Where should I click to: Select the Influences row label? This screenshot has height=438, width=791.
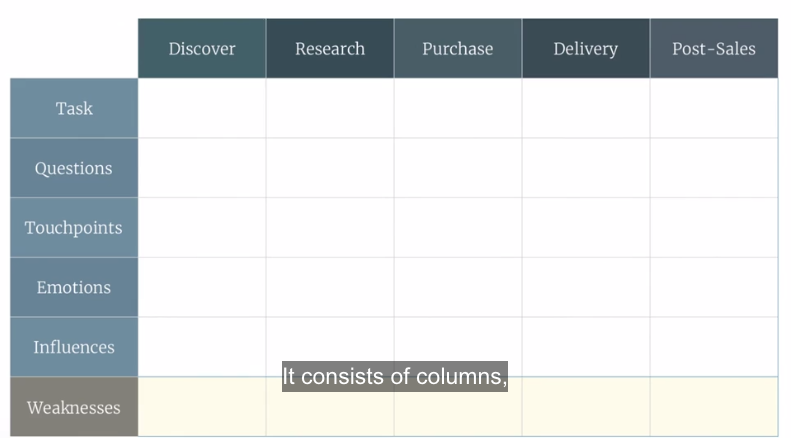[x=74, y=347]
